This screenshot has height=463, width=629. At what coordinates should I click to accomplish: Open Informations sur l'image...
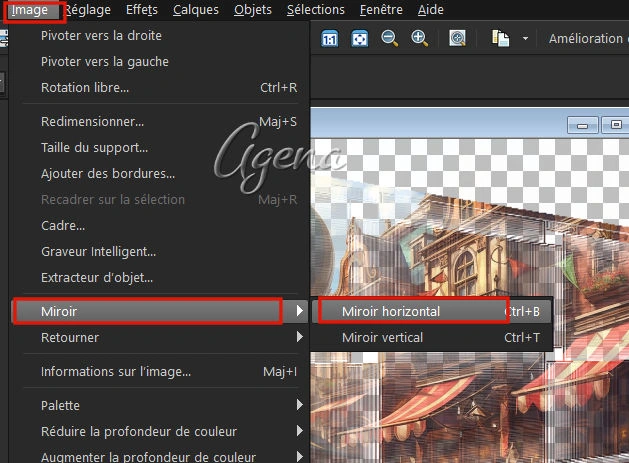(160, 372)
